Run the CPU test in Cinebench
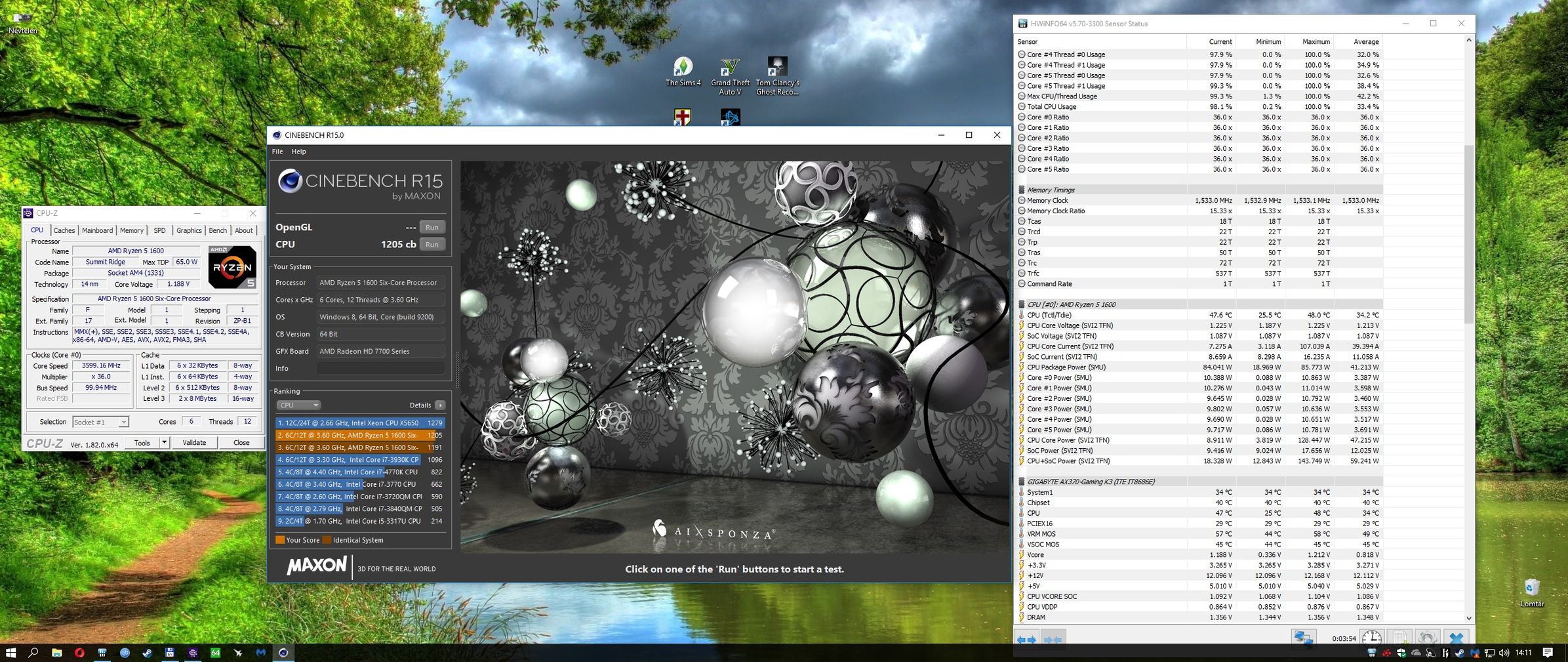This screenshot has width=1568, height=662. [x=432, y=244]
